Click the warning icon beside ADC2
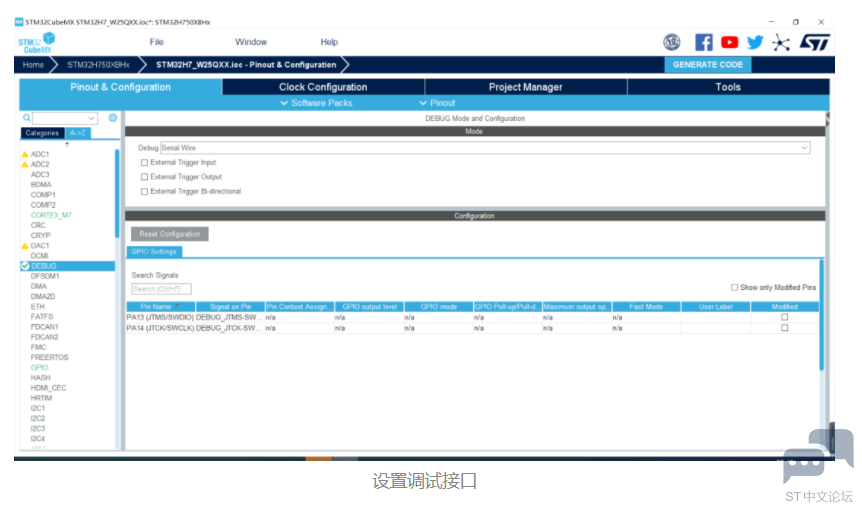The height and width of the screenshot is (512, 862). point(25,164)
